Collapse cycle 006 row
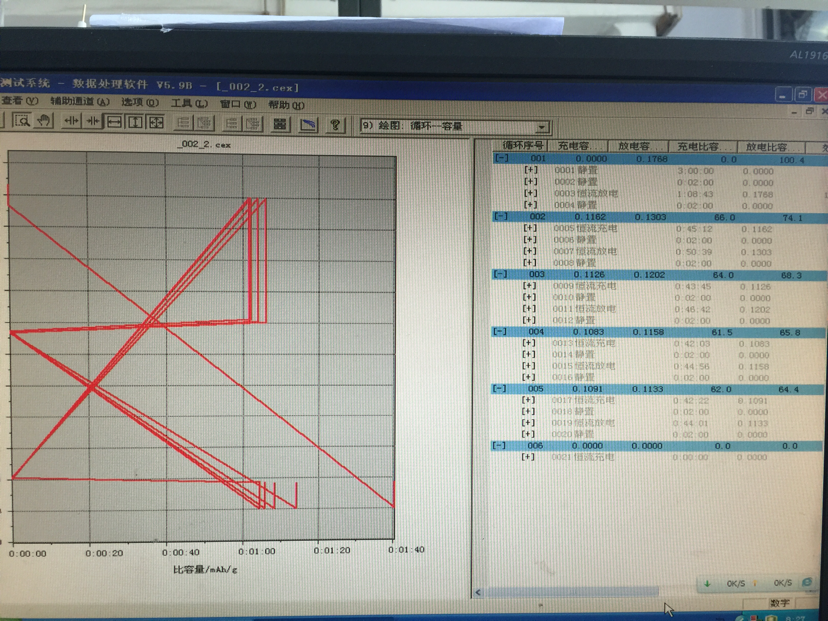This screenshot has height=621, width=828. click(x=498, y=445)
